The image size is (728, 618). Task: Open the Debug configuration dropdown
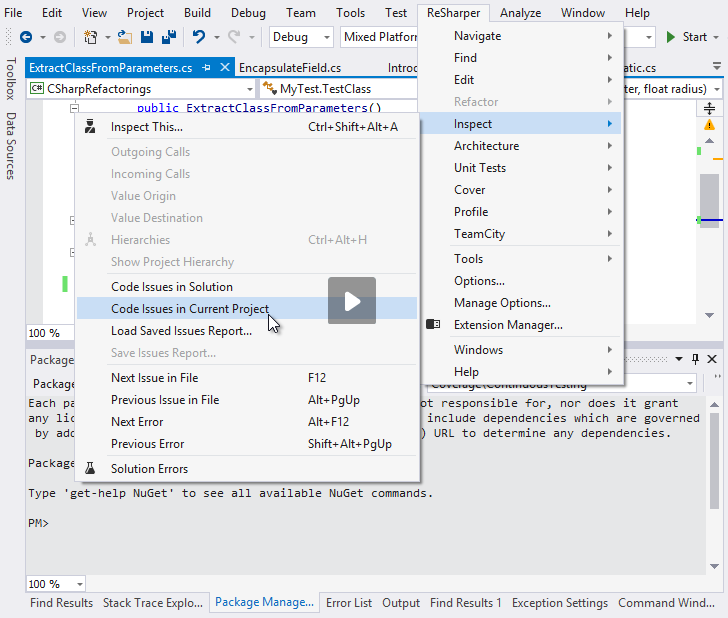click(301, 37)
